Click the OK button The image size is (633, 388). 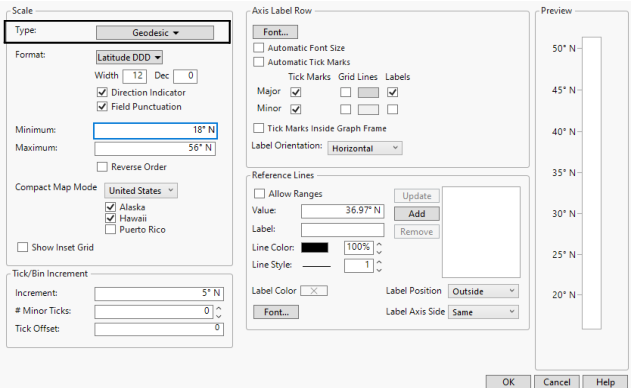pyautogui.click(x=508, y=382)
